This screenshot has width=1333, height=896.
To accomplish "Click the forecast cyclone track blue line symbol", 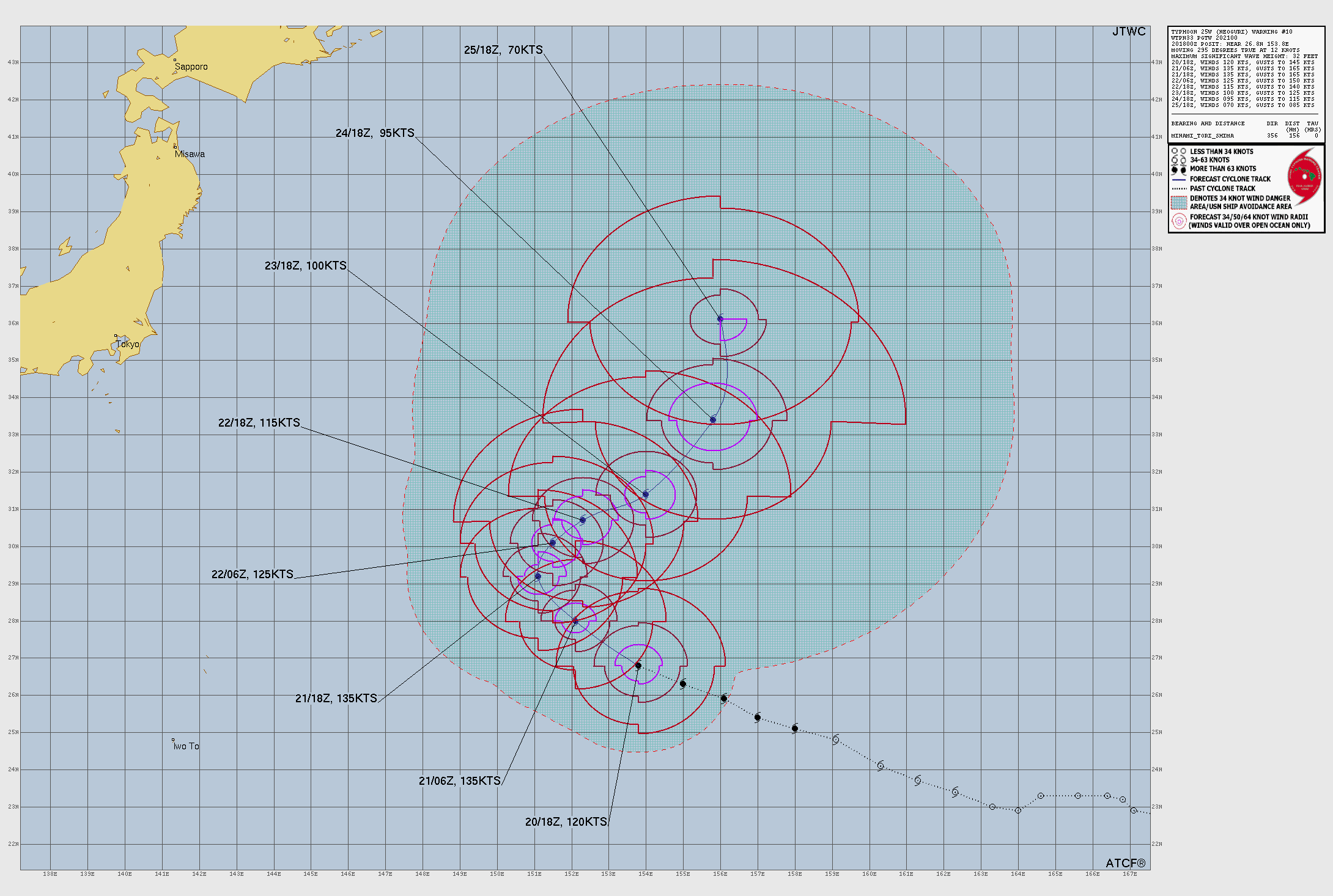I will pos(1179,179).
